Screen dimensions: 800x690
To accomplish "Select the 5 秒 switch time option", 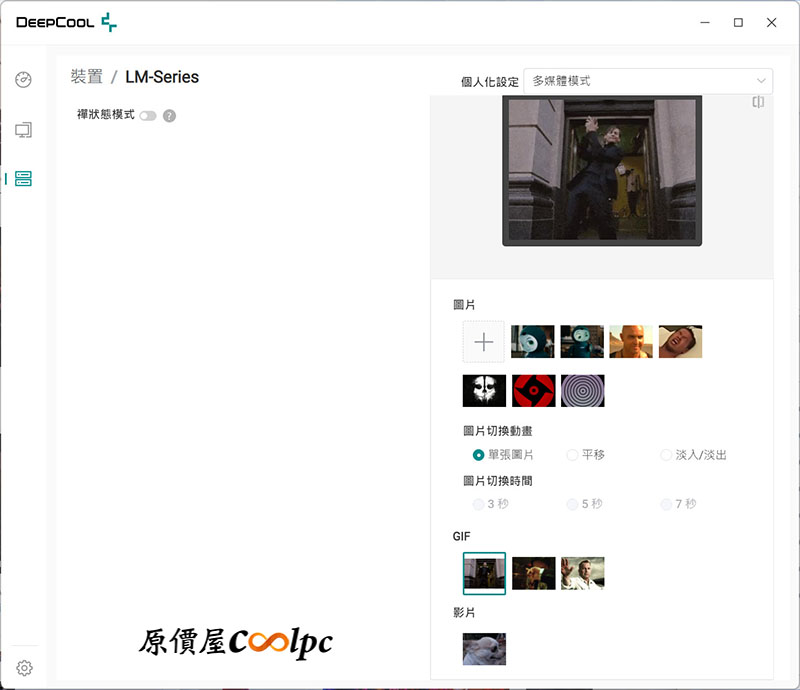I will coord(573,504).
